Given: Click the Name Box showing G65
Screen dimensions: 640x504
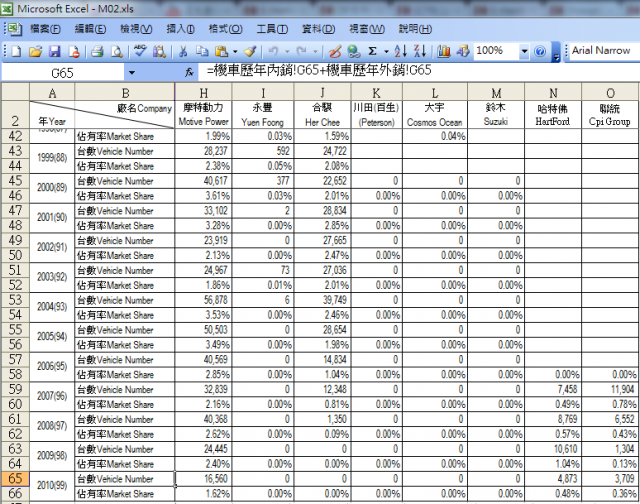Looking at the screenshot, I should click(x=62, y=73).
